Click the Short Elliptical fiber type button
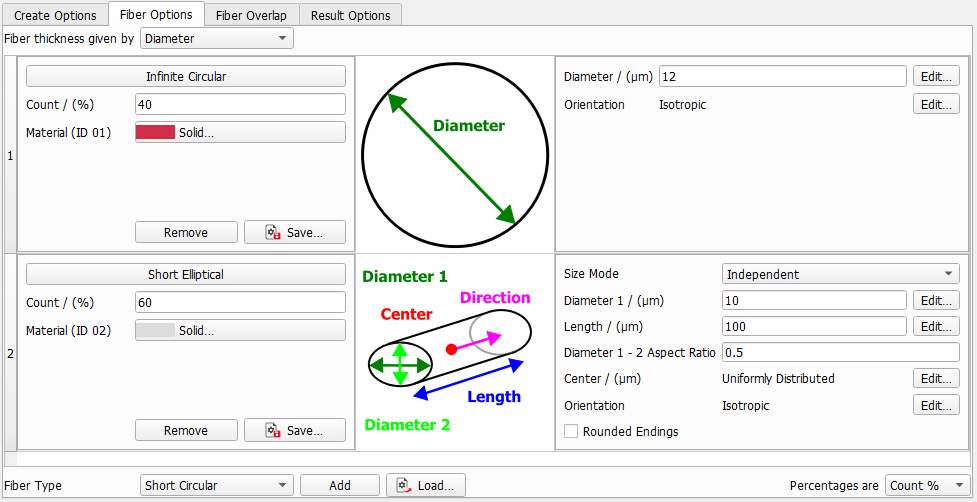This screenshot has width=977, height=502. pyautogui.click(x=186, y=274)
